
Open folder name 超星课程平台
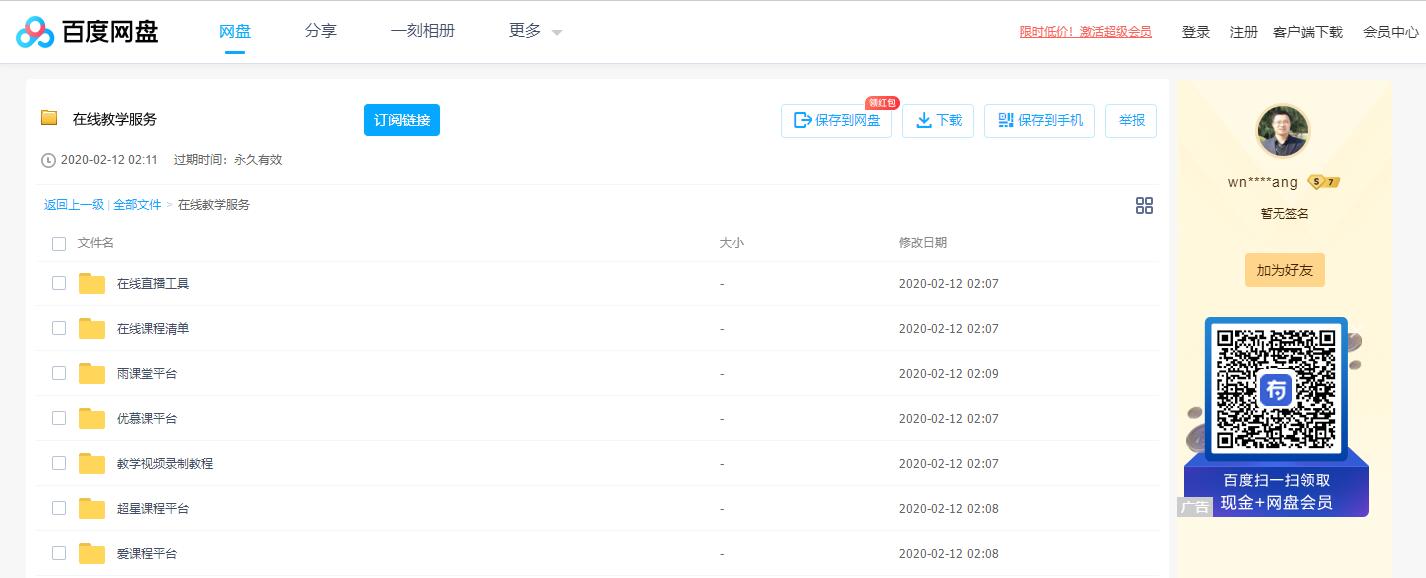click(153, 509)
